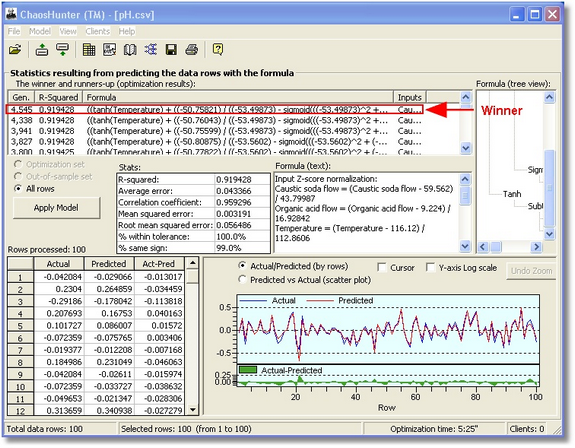Image resolution: width=575 pixels, height=448 pixels.
Task: Open the Clients menu
Action: [98, 32]
